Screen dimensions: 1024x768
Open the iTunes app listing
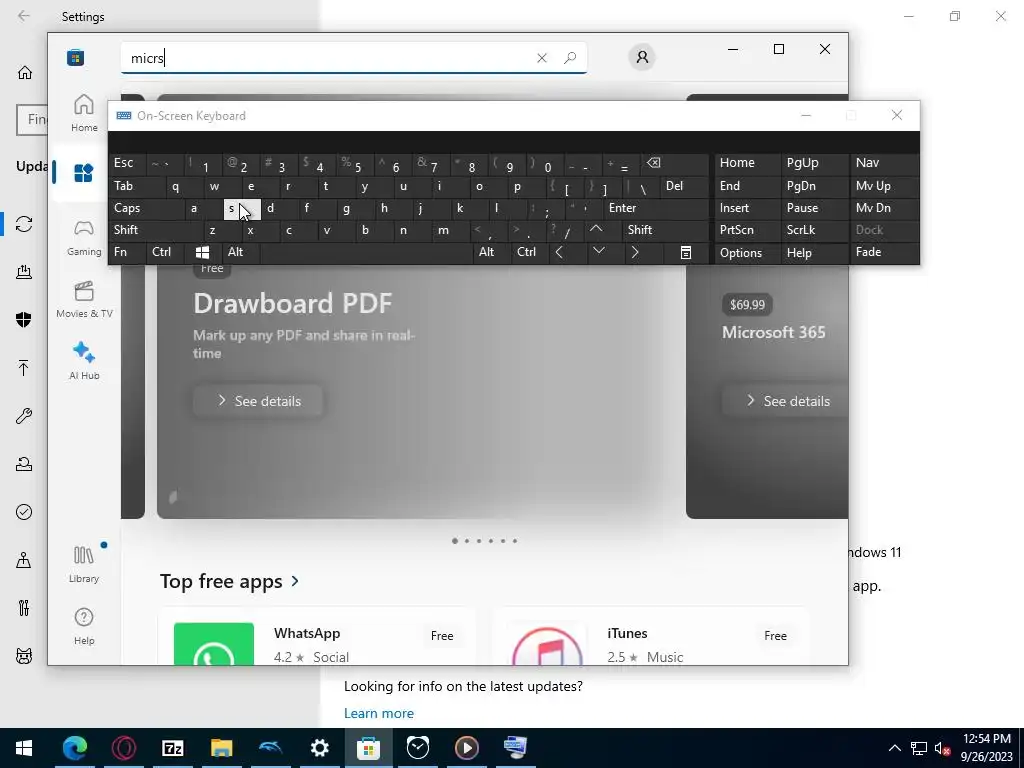(x=650, y=638)
